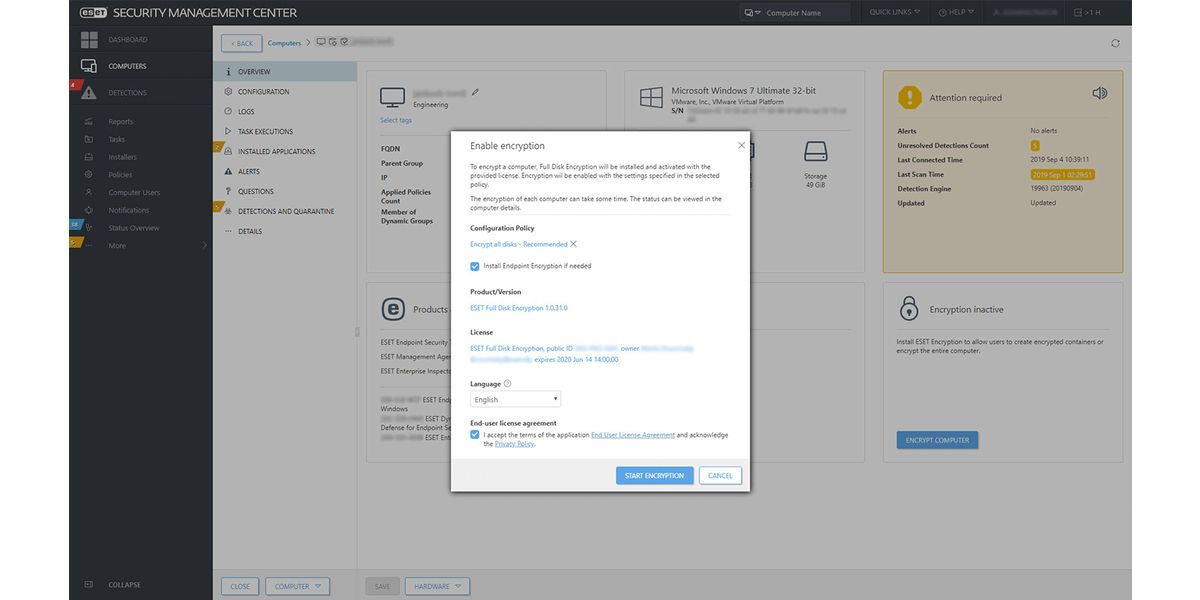Click the refresh icon at top right

tap(1115, 43)
